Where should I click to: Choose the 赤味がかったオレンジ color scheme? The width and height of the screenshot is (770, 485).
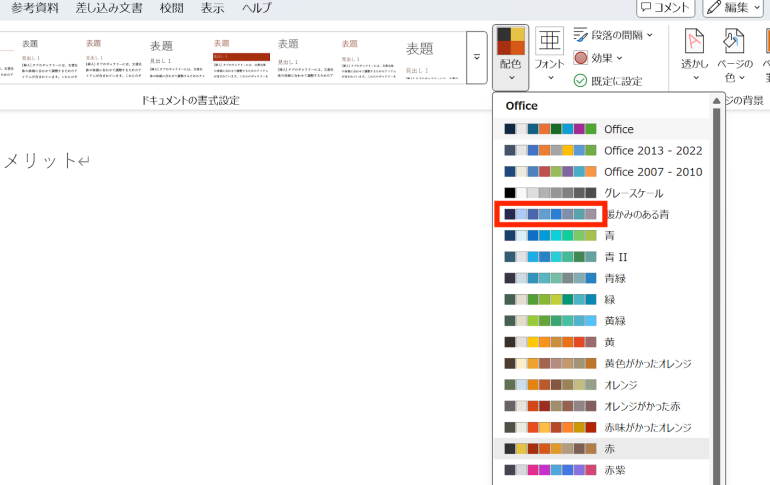pos(602,427)
